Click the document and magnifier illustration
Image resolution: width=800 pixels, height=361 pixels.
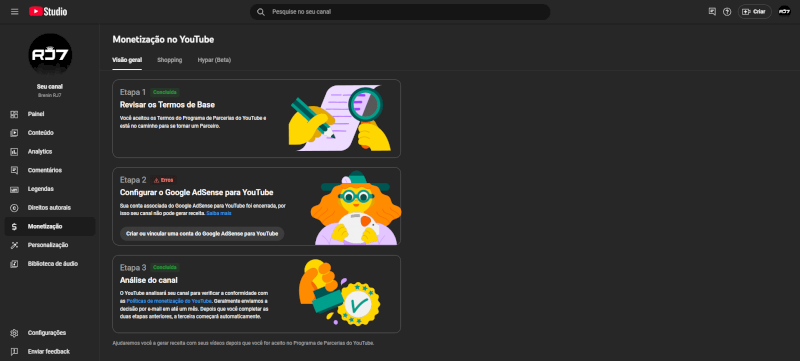click(x=339, y=118)
